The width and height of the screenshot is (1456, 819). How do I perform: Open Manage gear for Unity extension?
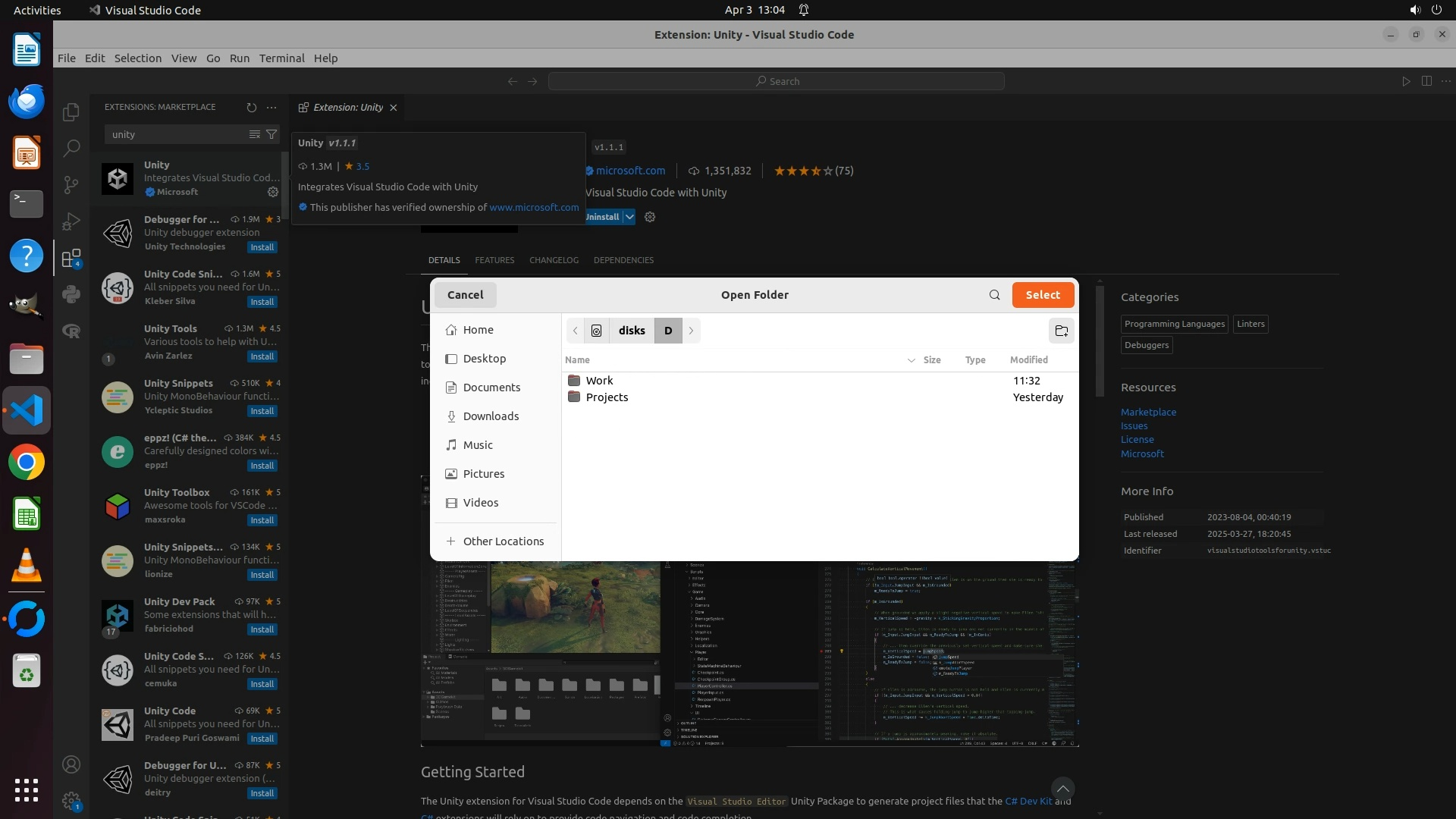click(x=273, y=192)
